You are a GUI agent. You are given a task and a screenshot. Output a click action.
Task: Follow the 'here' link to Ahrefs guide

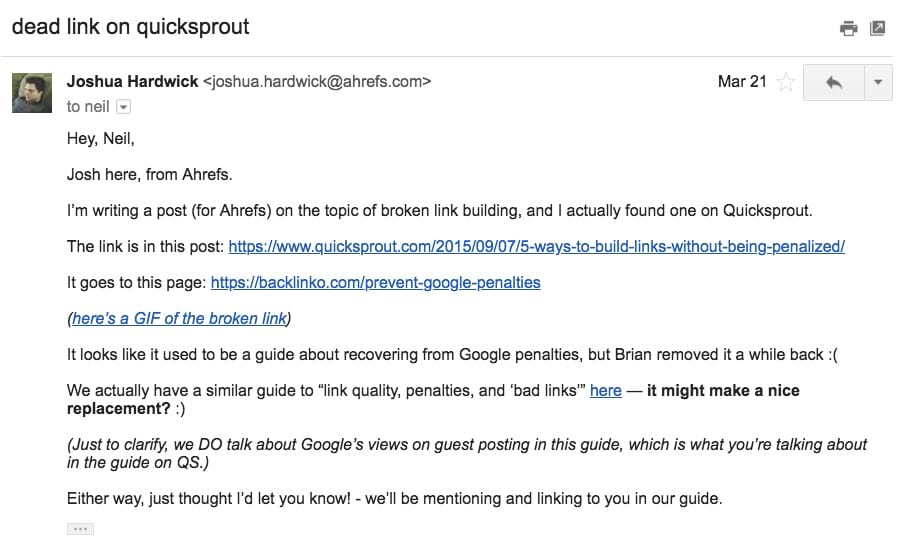pyautogui.click(x=606, y=390)
